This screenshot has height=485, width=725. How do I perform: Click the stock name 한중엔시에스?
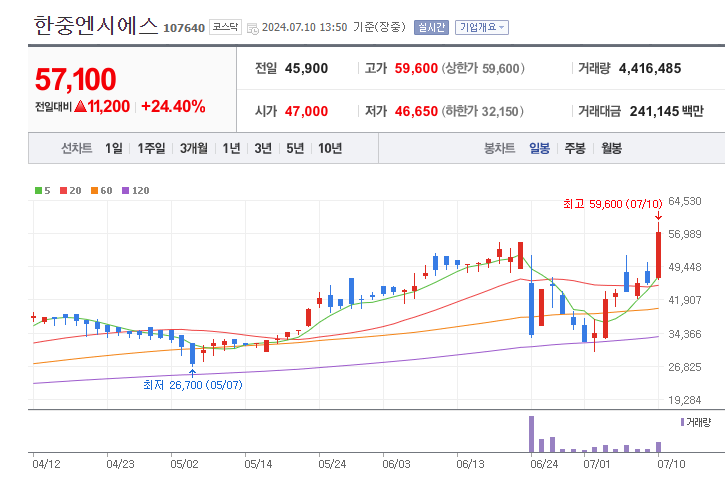pos(96,25)
